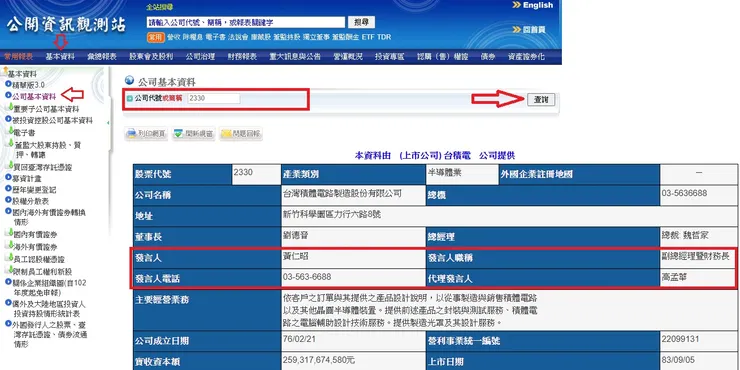This screenshot has height=370, width=740.
Task: Open the 董監持股 quick link
Action: [286, 37]
